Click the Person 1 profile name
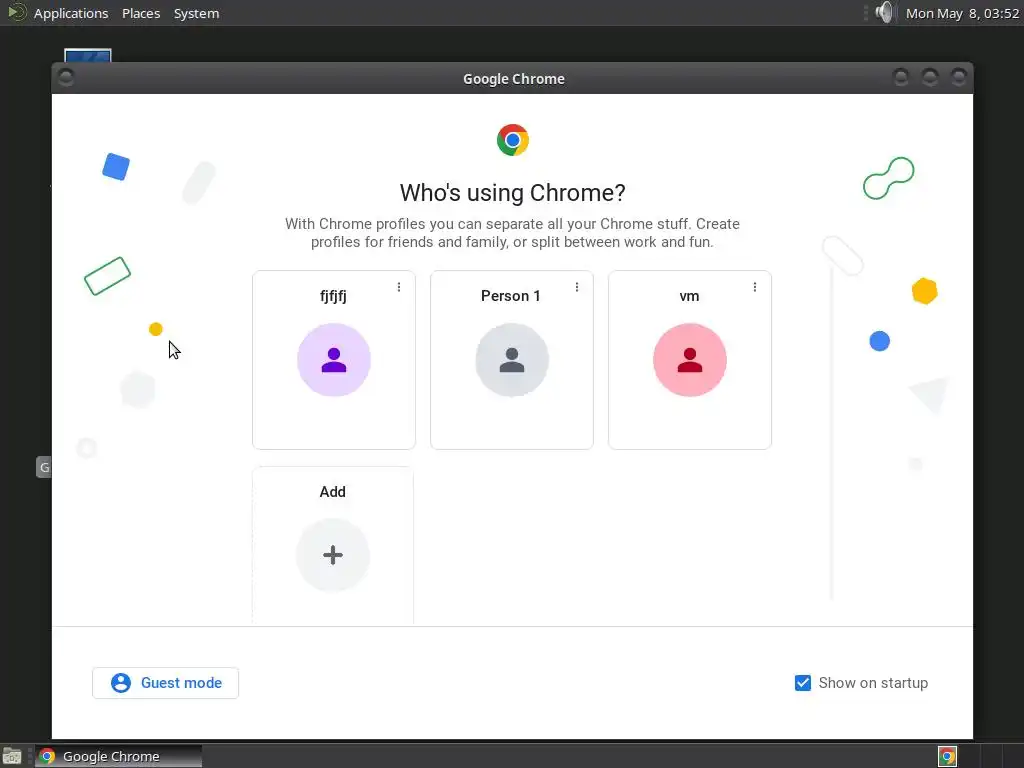The width and height of the screenshot is (1024, 768). pyautogui.click(x=511, y=296)
